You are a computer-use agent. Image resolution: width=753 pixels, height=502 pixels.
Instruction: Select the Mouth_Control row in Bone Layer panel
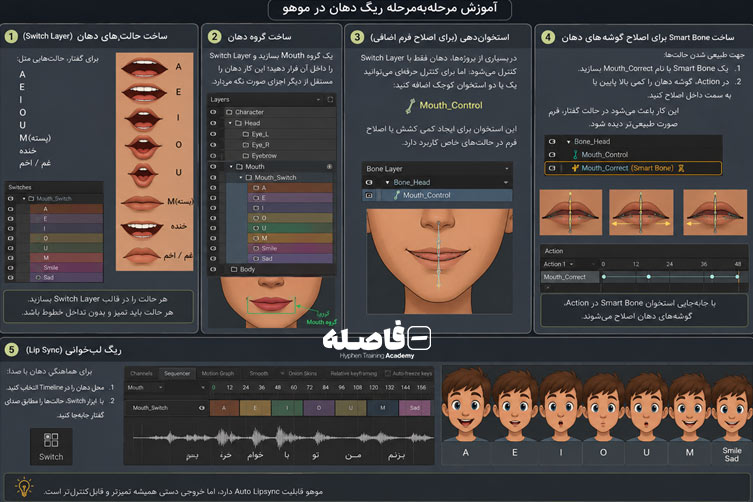pos(437,195)
